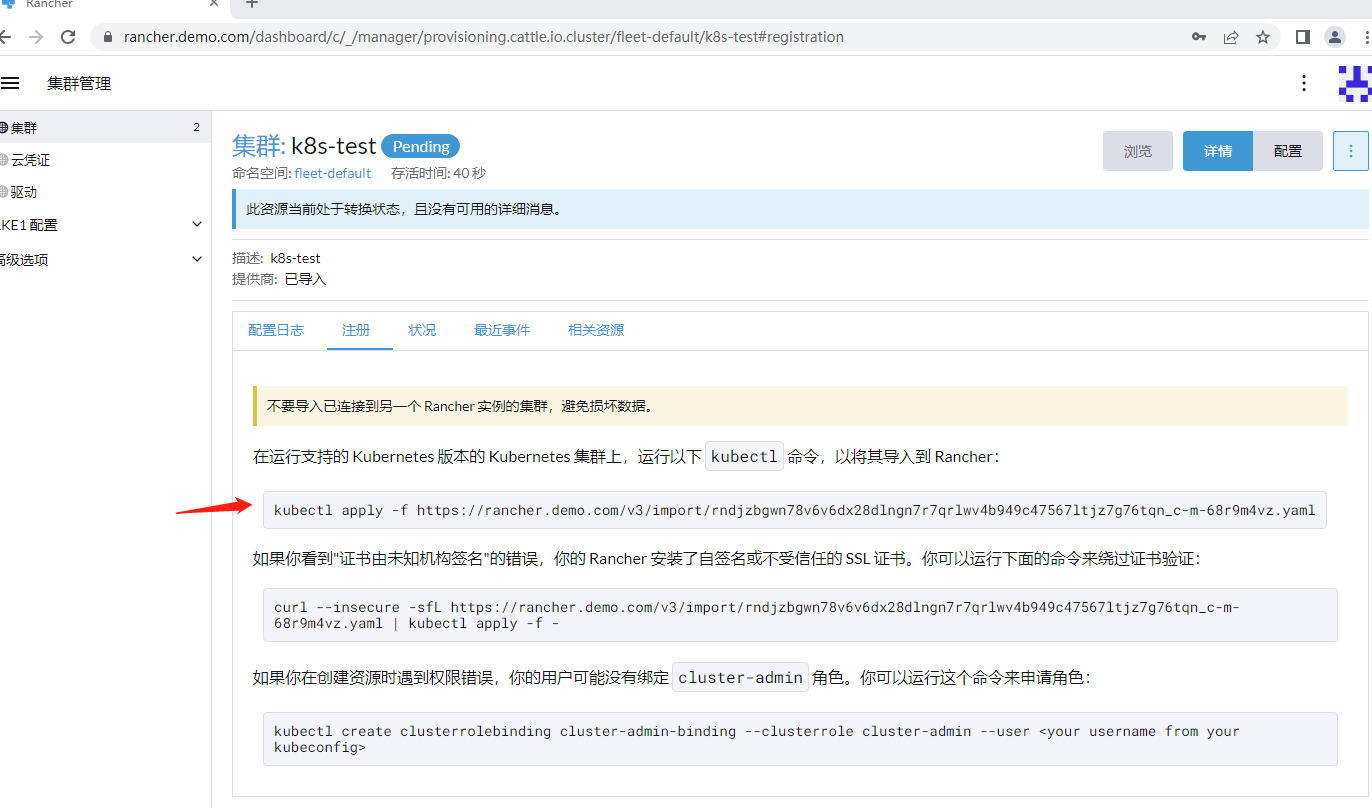
Task: Click the yellow warning banner about importing clusters
Action: pos(800,406)
